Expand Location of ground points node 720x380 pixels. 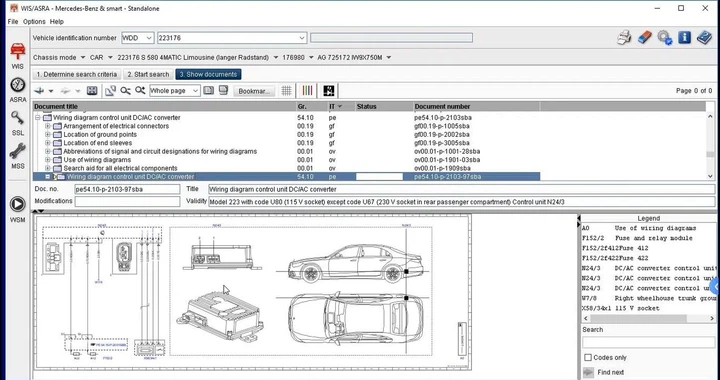tap(48, 134)
